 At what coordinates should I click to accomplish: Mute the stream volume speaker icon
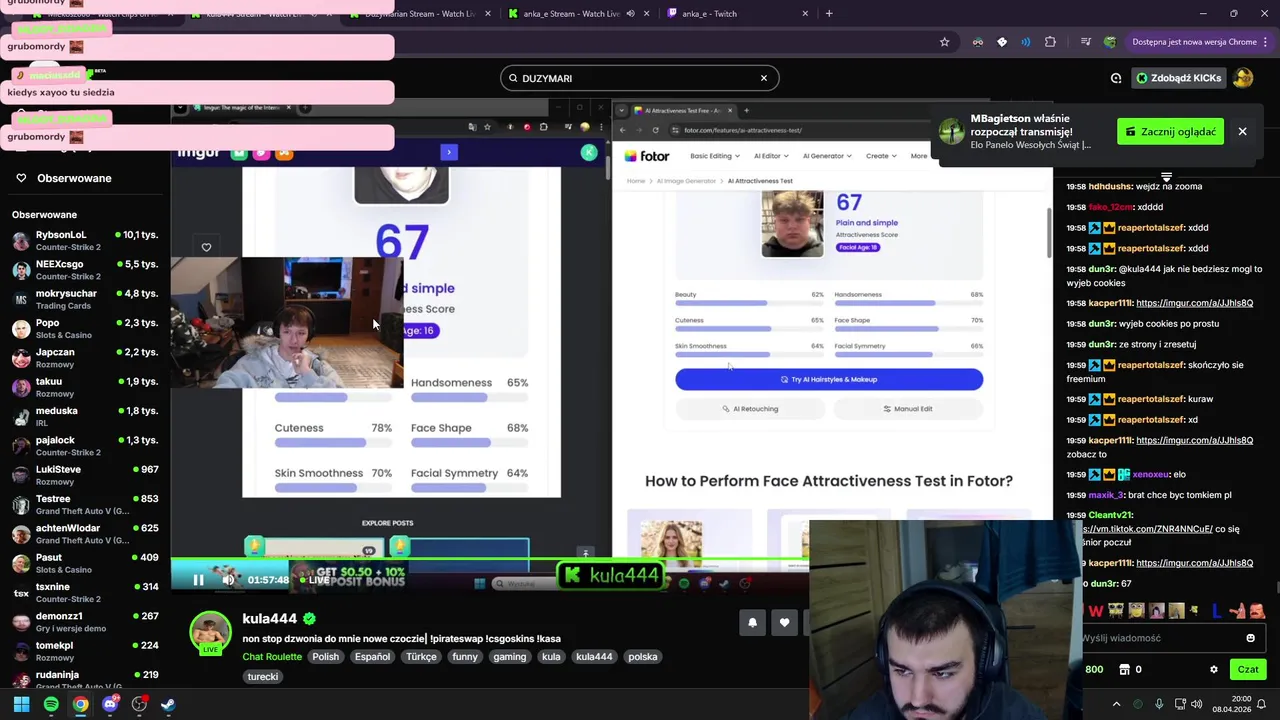point(228,580)
